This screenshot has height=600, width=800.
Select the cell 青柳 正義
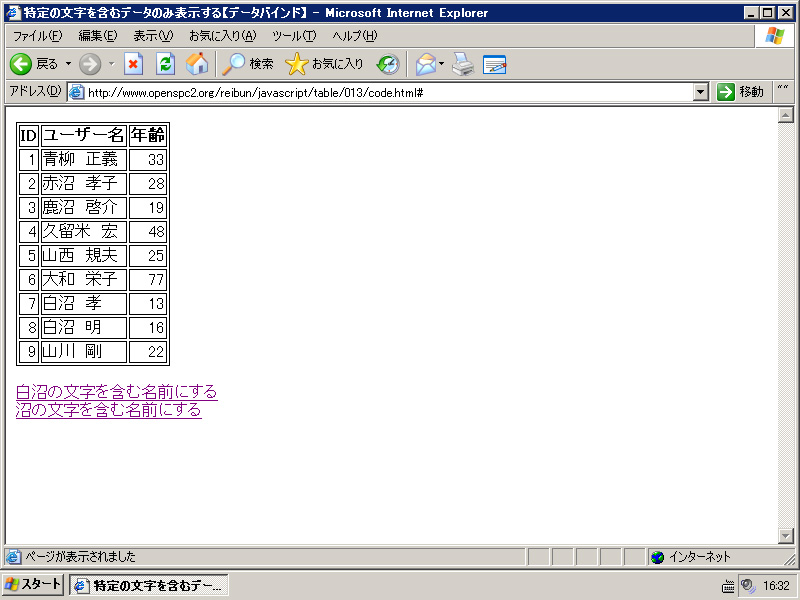coord(84,159)
